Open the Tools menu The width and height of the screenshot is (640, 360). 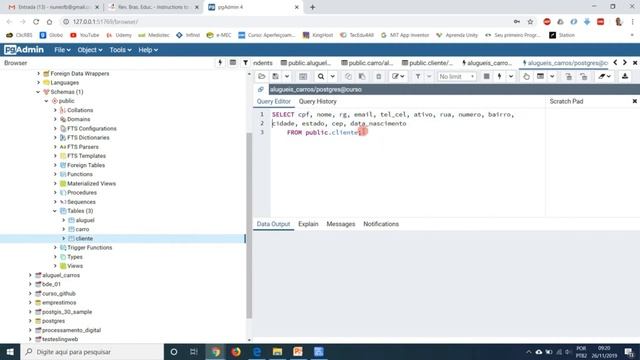click(x=120, y=50)
